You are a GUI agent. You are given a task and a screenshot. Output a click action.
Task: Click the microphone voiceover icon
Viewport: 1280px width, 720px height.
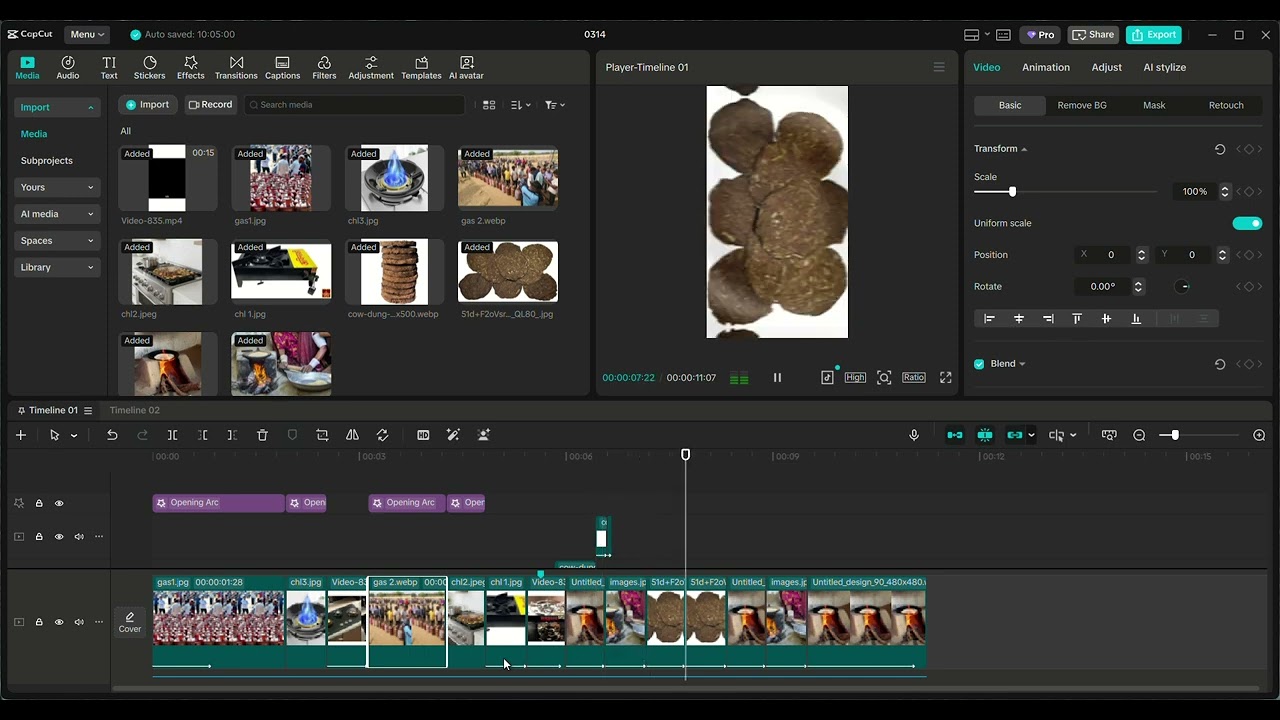click(914, 435)
